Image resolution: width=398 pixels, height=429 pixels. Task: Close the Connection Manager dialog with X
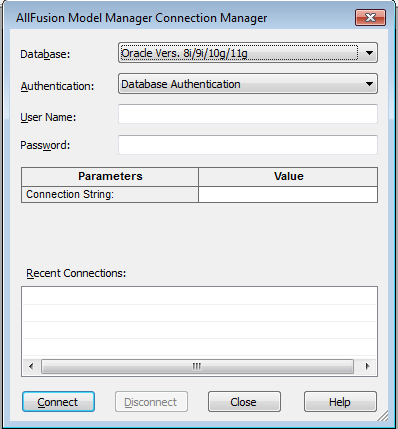pyautogui.click(x=370, y=17)
